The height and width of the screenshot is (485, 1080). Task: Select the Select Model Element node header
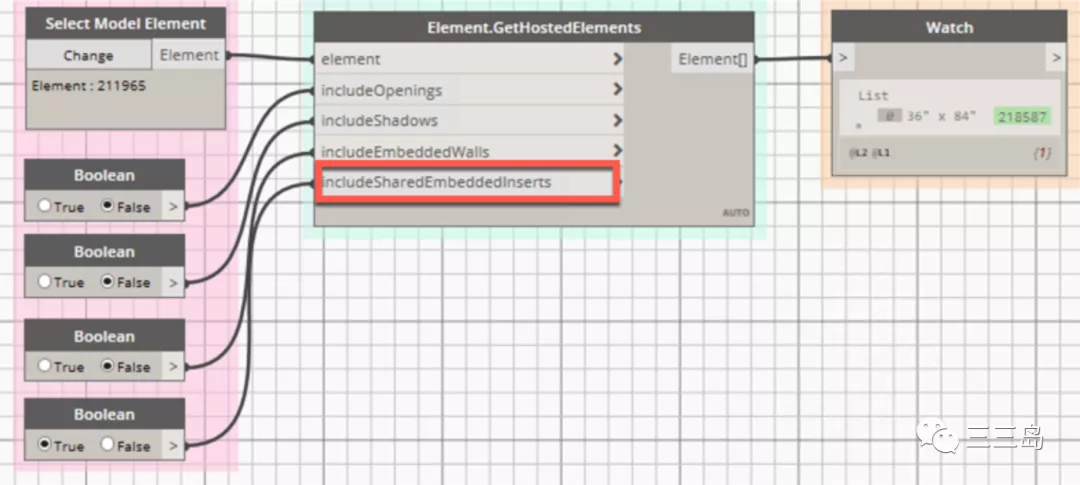(x=126, y=23)
